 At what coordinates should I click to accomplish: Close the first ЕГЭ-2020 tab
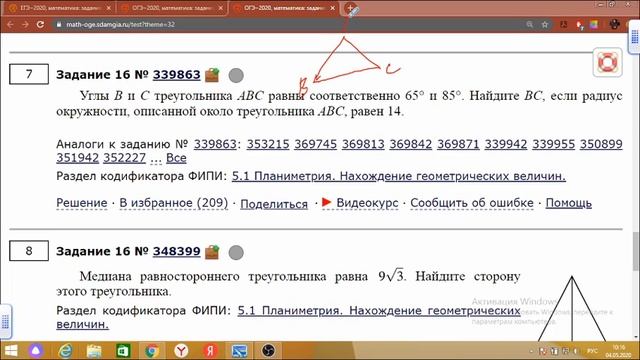coord(109,8)
